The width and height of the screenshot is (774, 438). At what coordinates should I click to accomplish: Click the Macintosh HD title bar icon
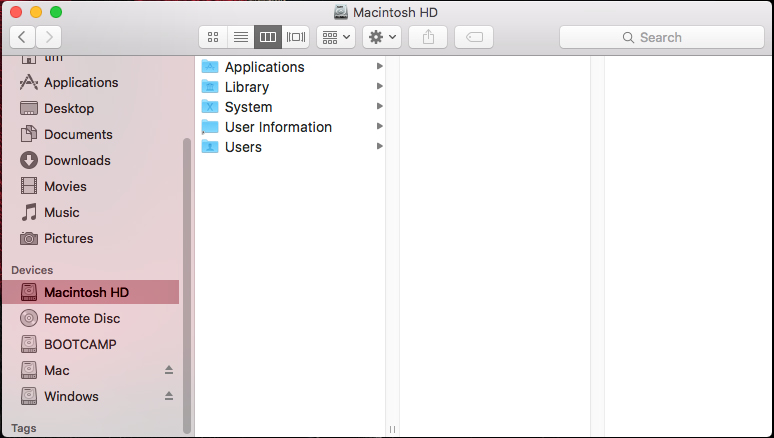pyautogui.click(x=341, y=12)
